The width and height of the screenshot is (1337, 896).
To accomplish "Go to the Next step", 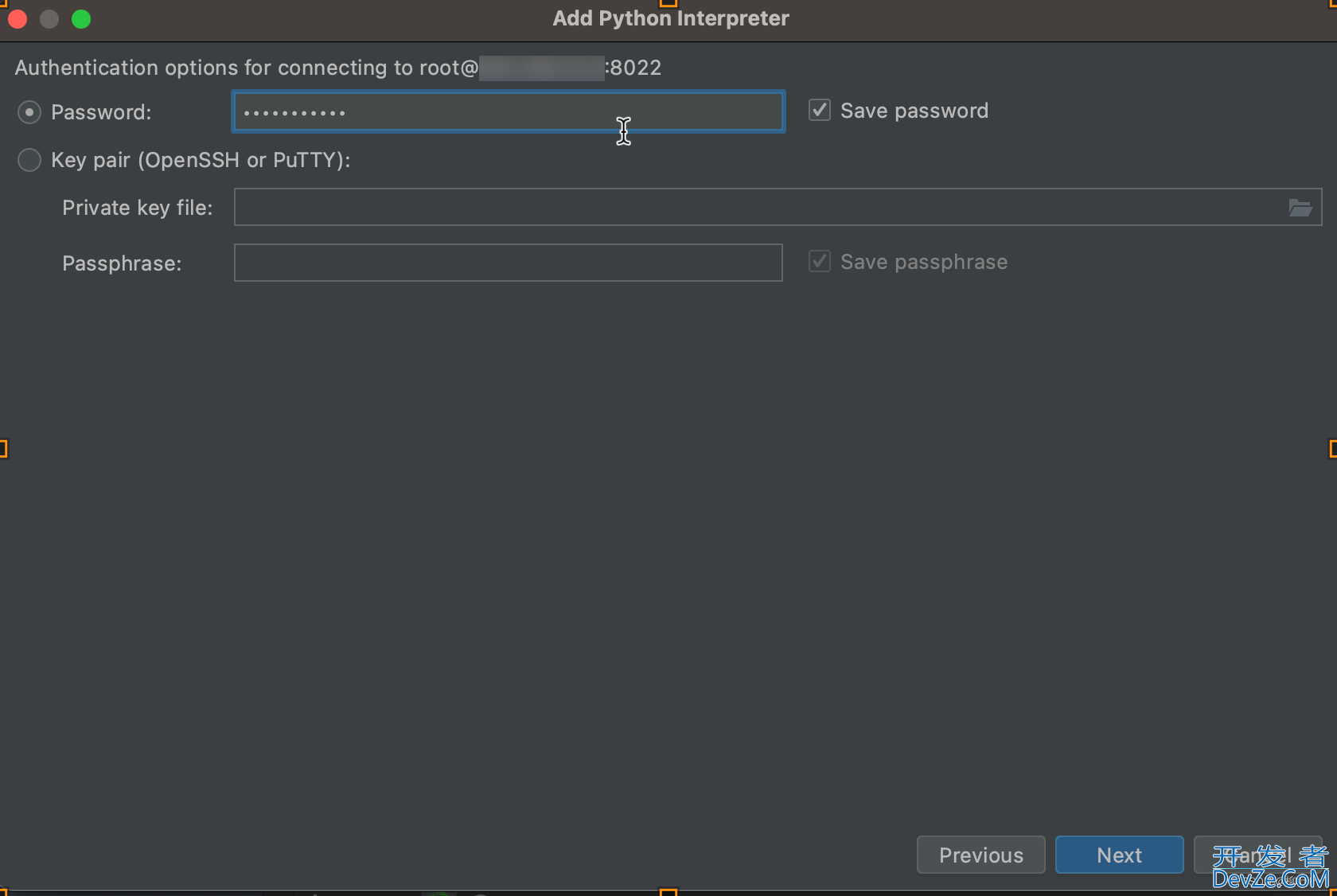I will 1119,855.
